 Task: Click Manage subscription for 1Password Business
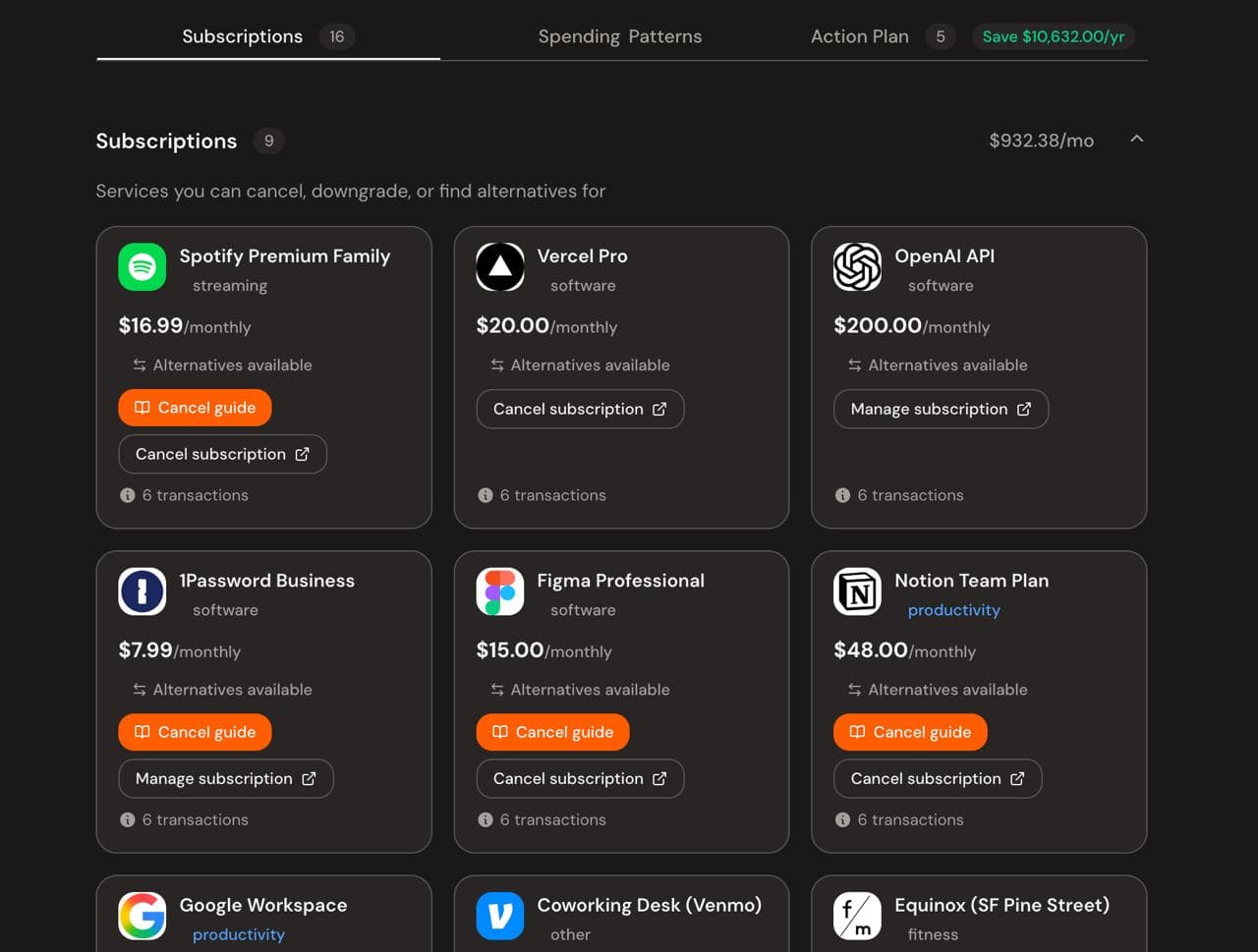pos(225,778)
